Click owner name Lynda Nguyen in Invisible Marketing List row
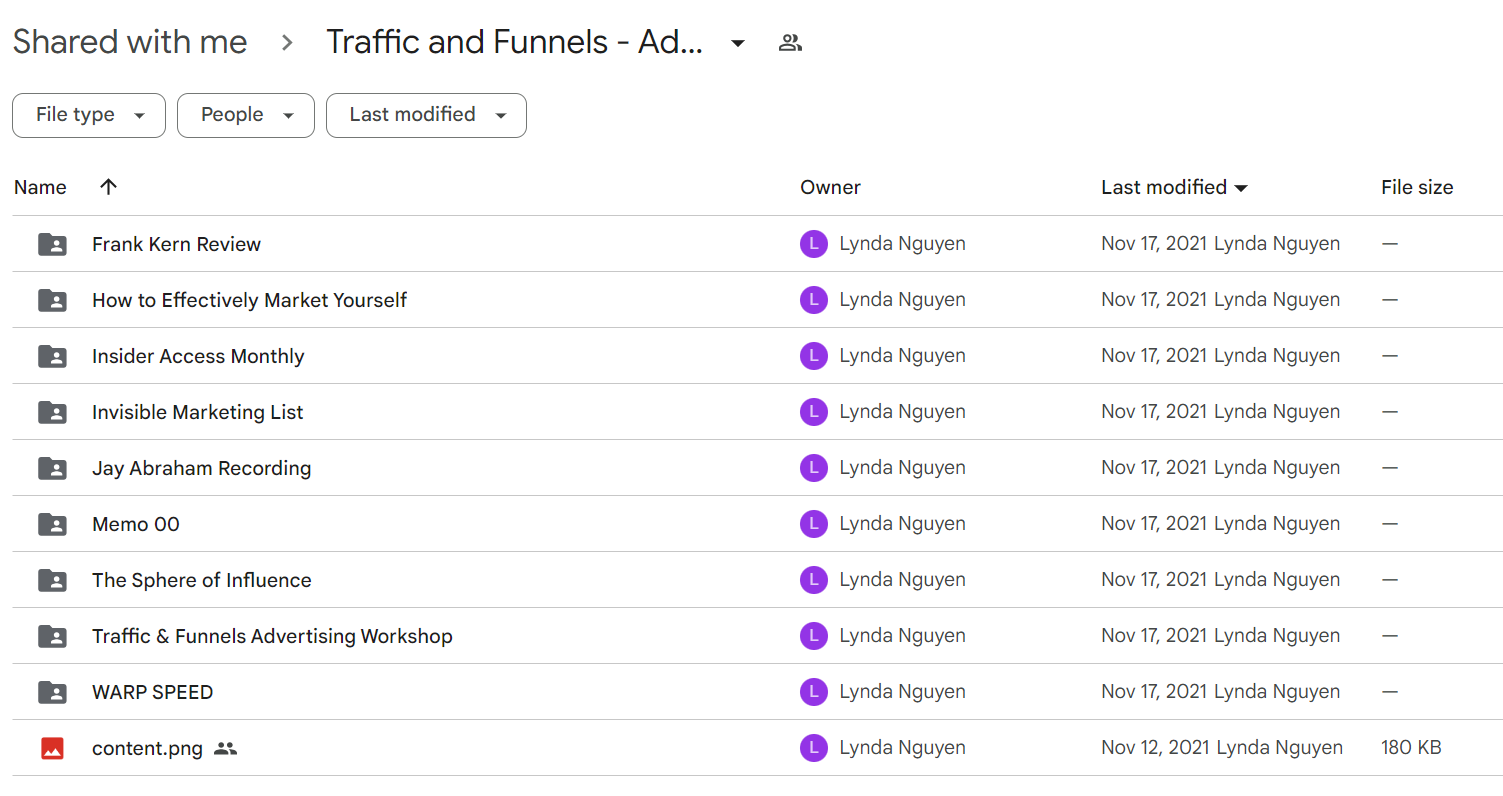 pos(902,412)
